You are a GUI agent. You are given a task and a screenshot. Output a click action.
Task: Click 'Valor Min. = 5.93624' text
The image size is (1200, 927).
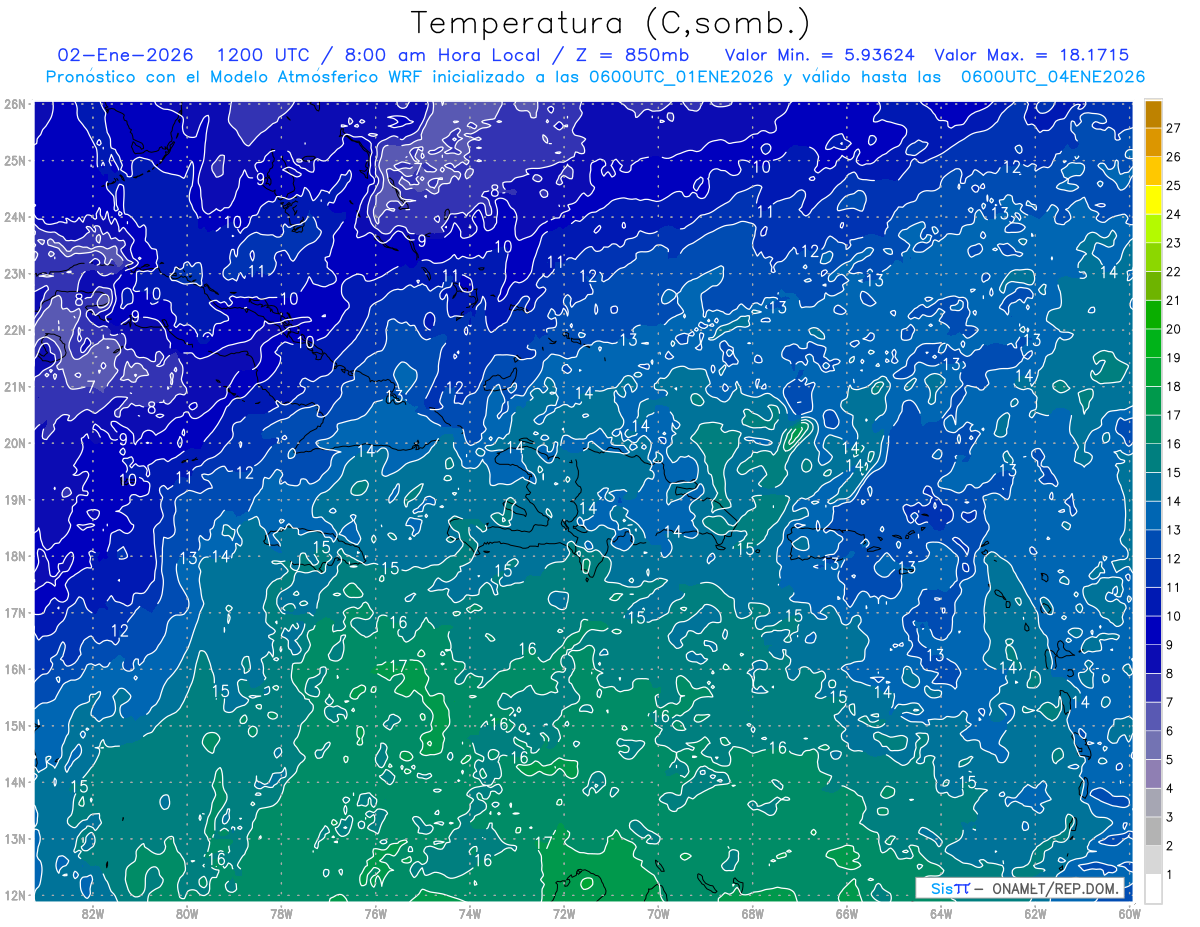click(x=820, y=54)
